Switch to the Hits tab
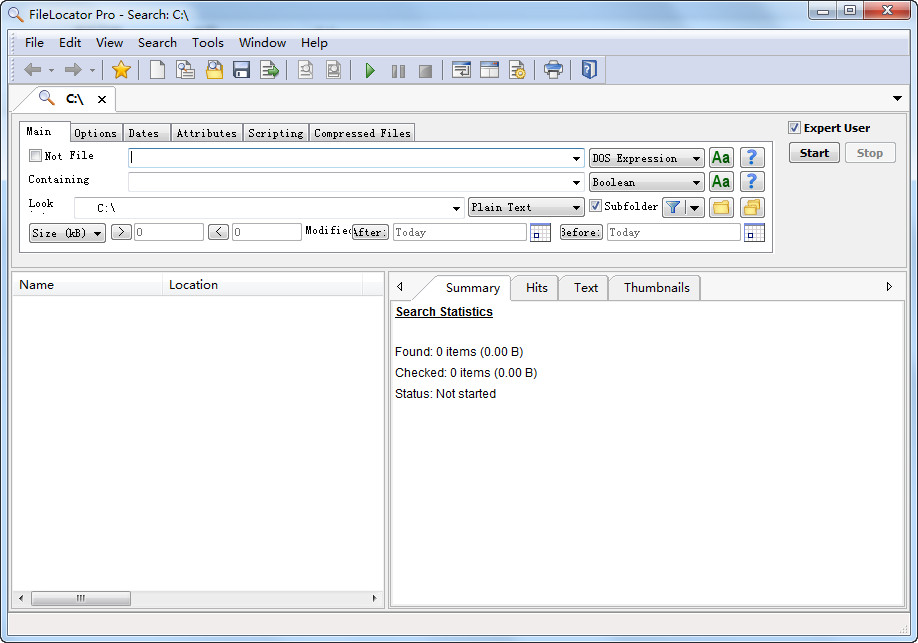The height and width of the screenshot is (643, 918). 536,288
